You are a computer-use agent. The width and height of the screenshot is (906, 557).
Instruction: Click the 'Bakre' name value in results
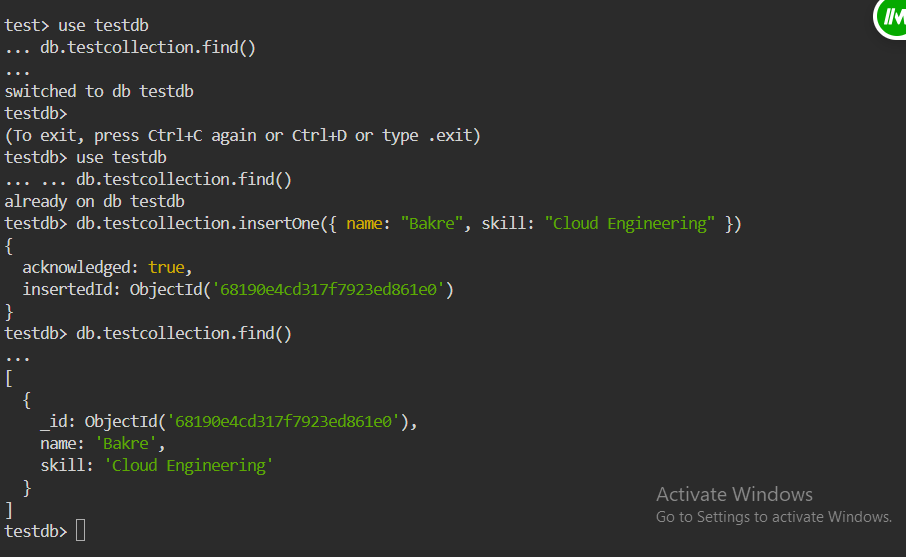click(x=125, y=443)
